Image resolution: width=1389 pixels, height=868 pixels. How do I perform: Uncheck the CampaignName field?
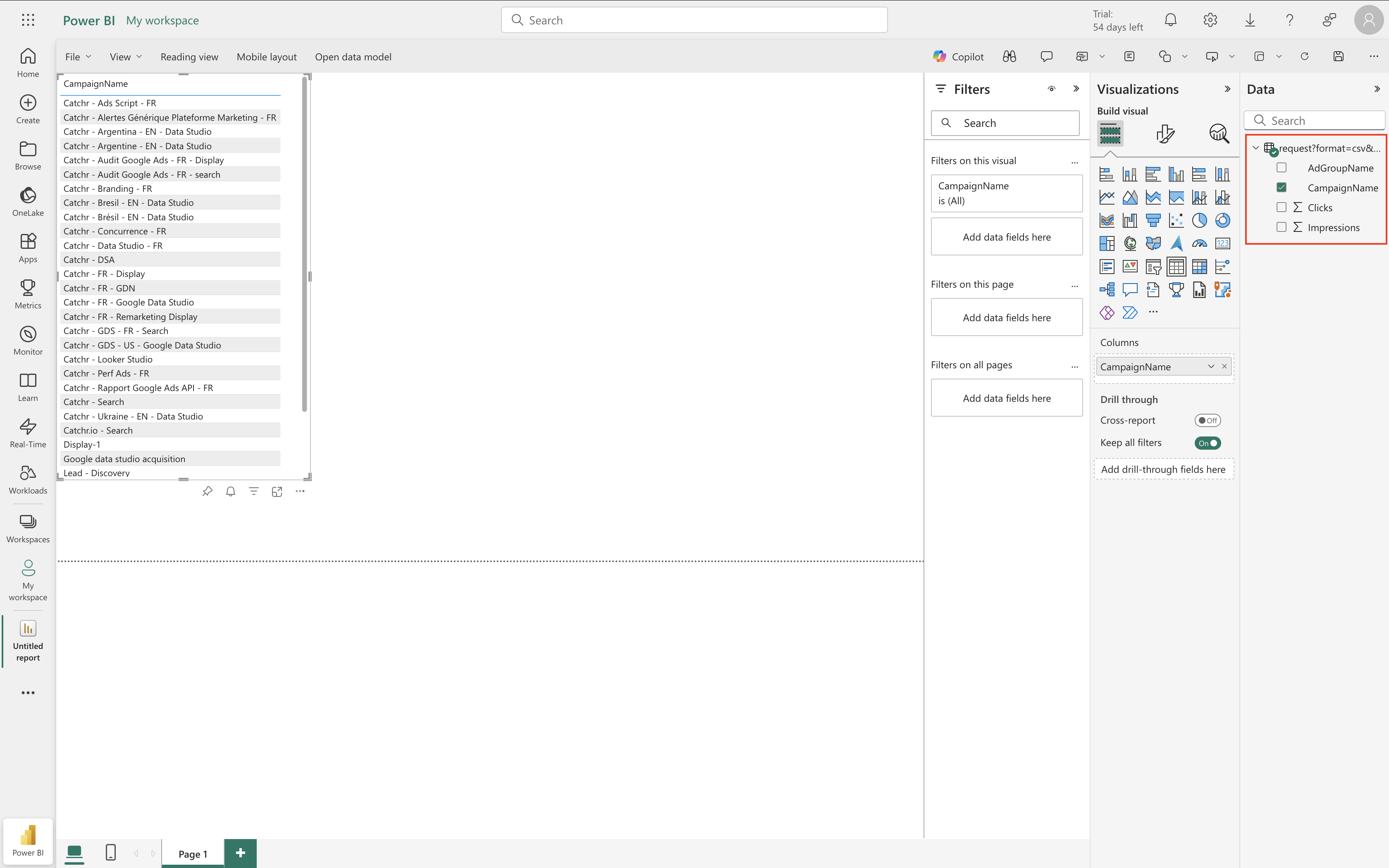(x=1281, y=187)
